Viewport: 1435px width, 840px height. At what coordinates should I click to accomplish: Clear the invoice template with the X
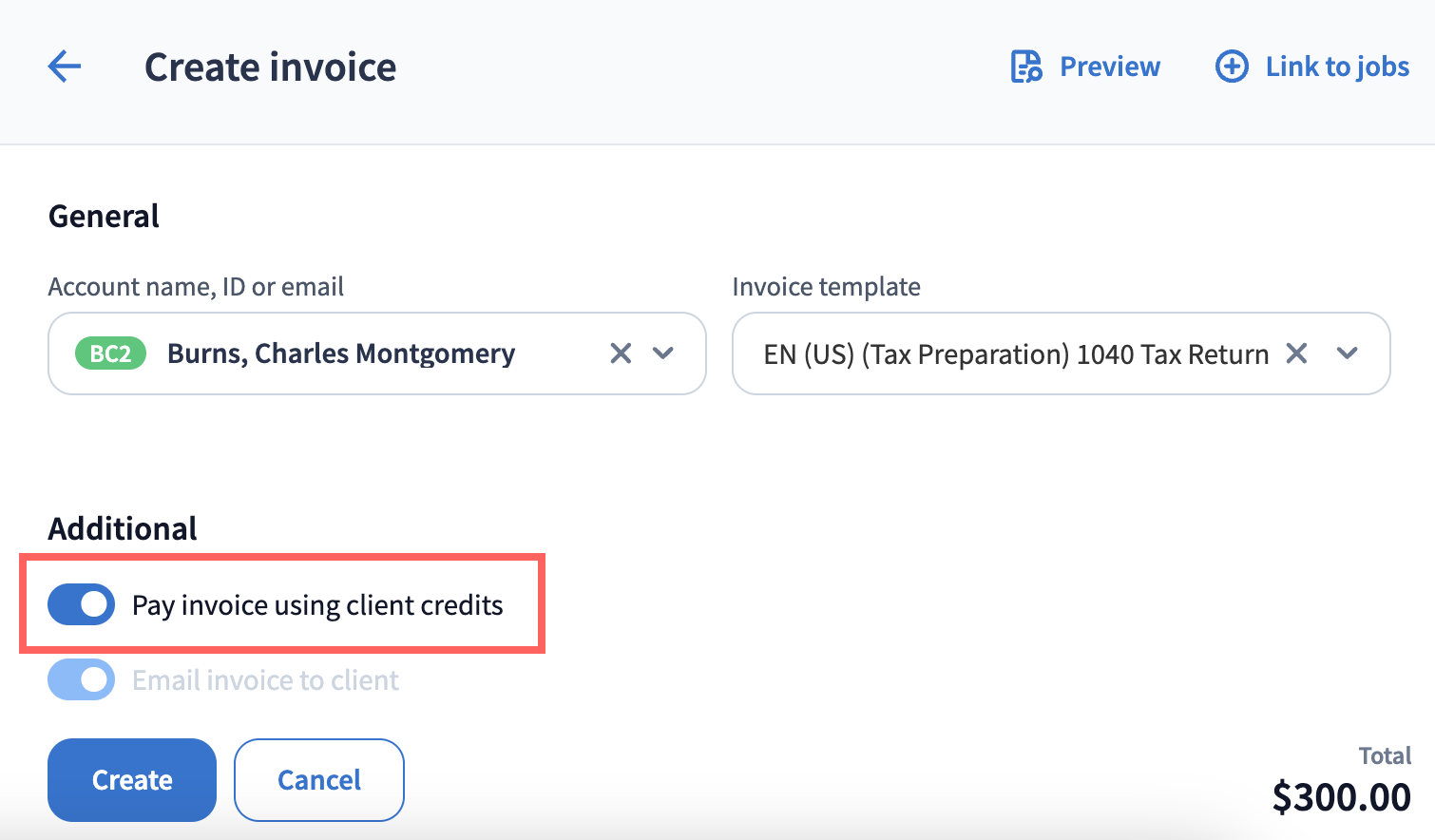click(1296, 353)
